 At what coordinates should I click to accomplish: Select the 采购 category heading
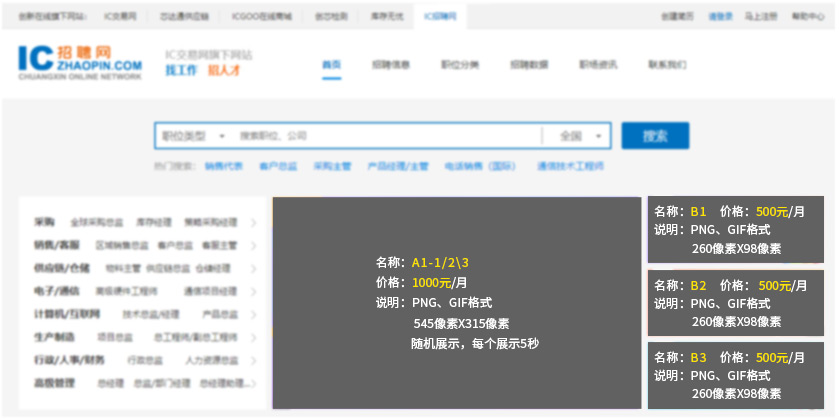pyautogui.click(x=44, y=222)
